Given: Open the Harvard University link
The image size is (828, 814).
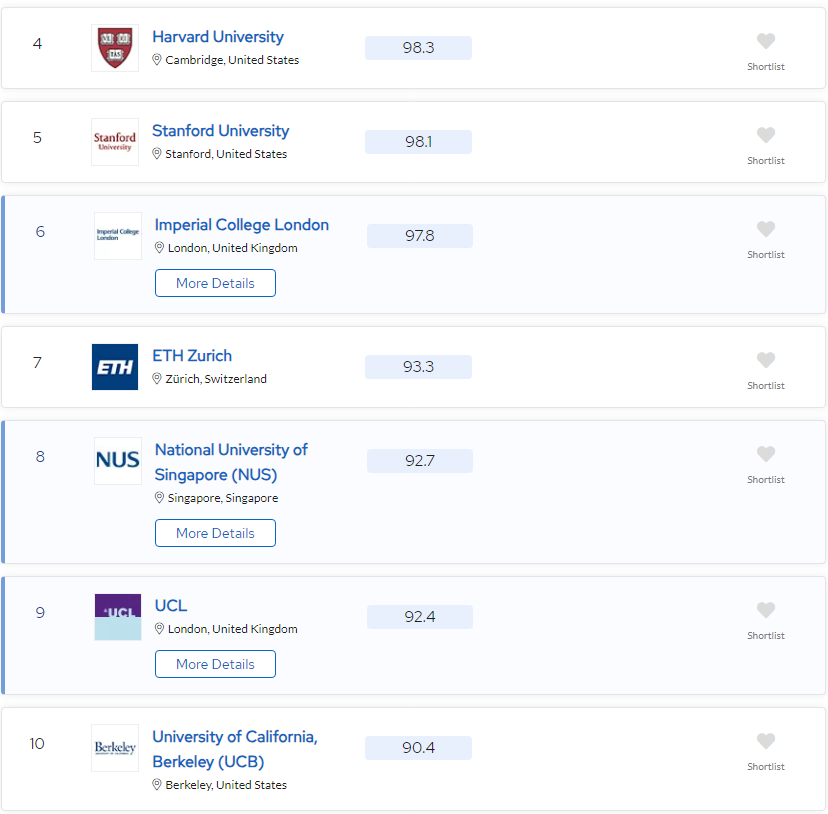Looking at the screenshot, I should 218,37.
